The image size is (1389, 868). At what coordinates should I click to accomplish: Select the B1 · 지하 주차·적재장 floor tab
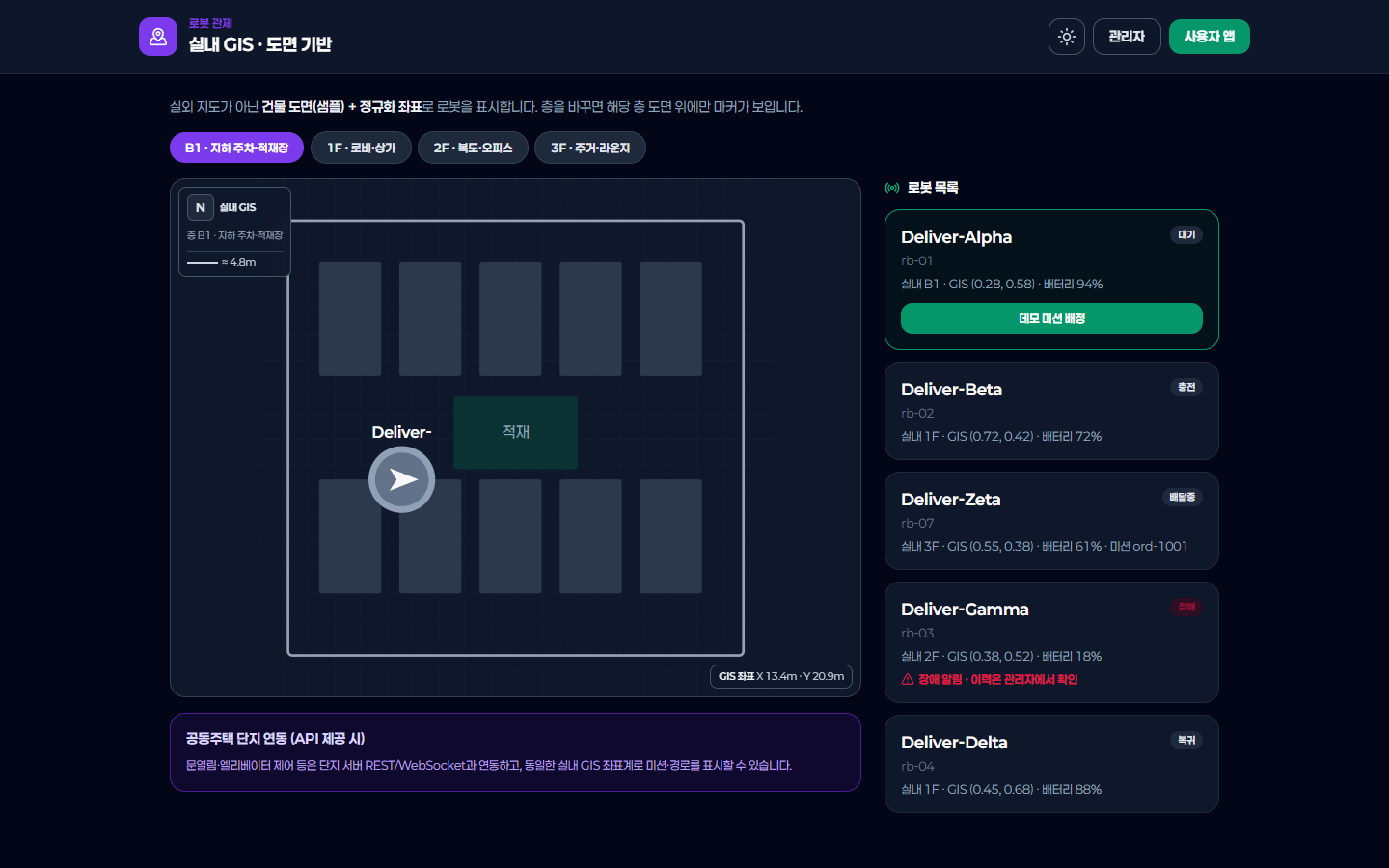(236, 148)
